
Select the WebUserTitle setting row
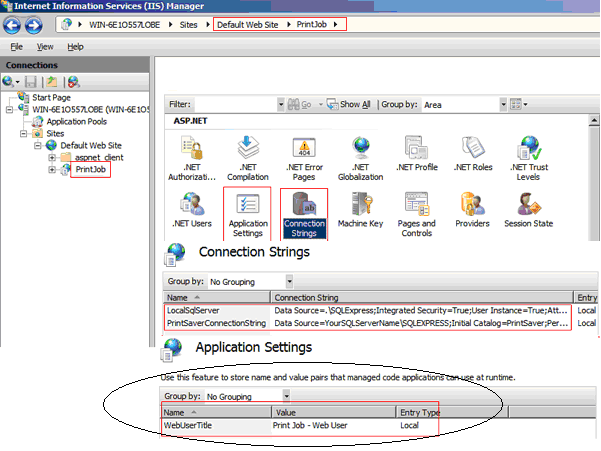tap(300, 425)
